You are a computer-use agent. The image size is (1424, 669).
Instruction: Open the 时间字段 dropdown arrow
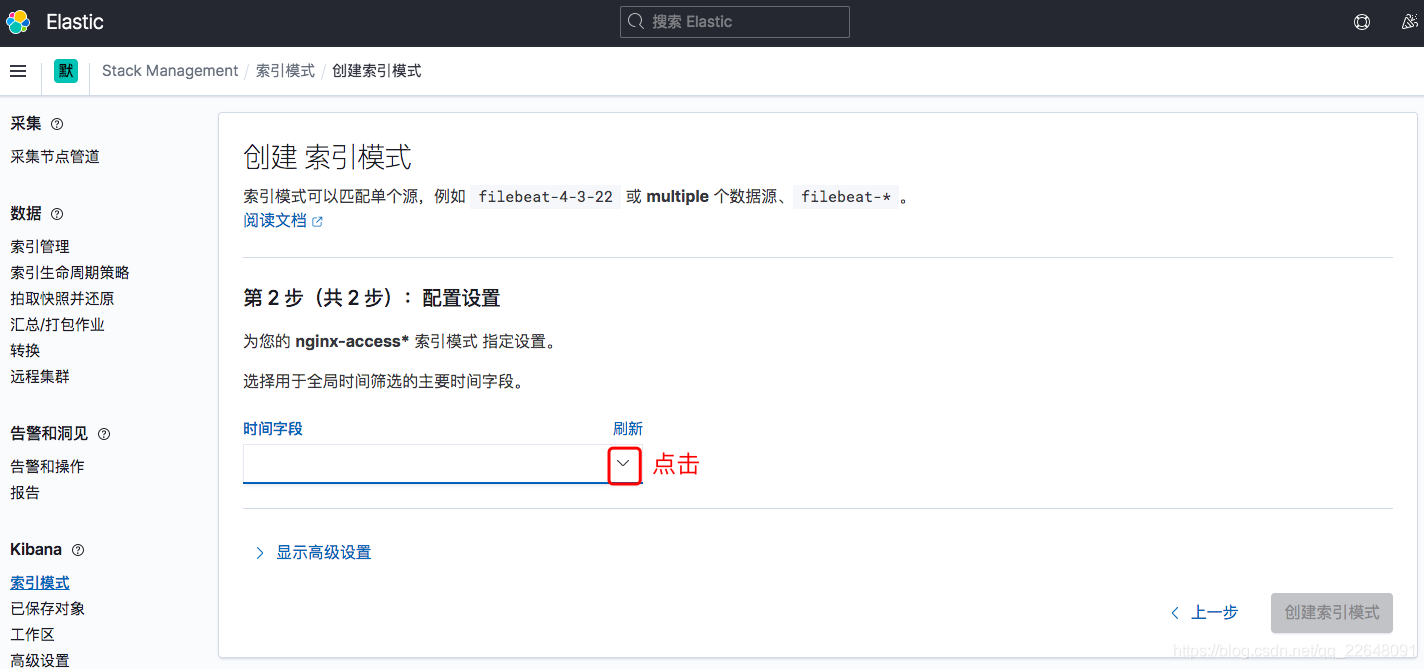click(624, 464)
